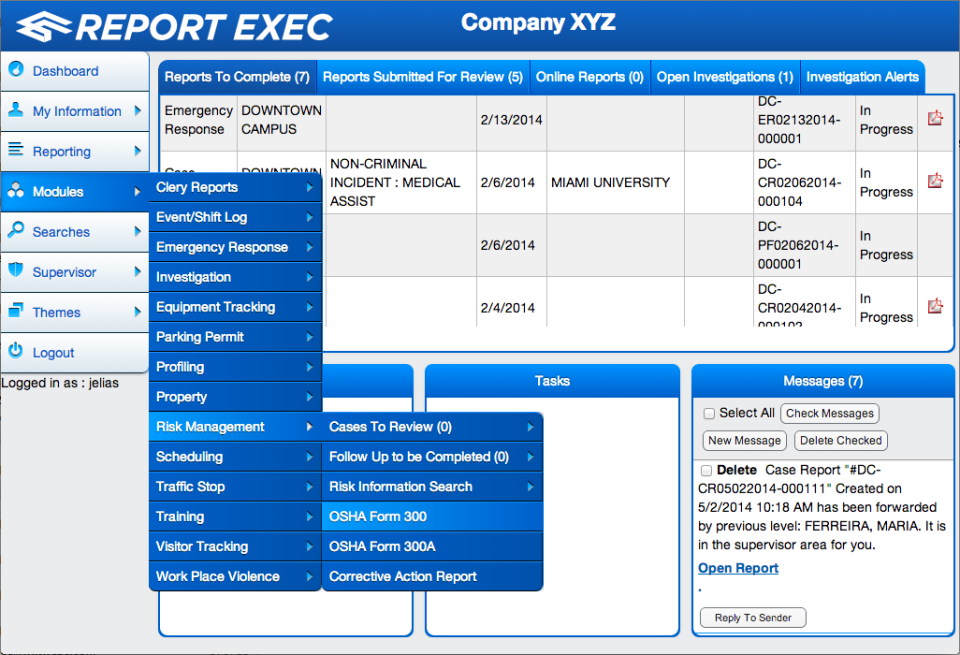Click the Check Messages button
The image size is (960, 655).
(x=830, y=414)
